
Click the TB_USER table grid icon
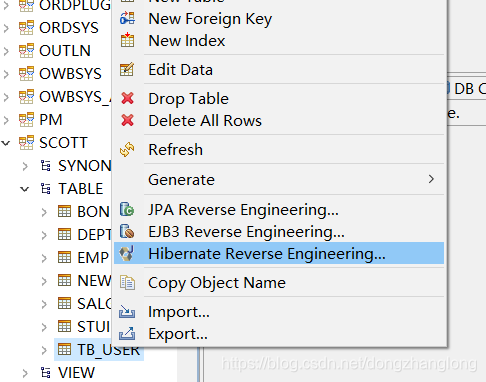click(x=64, y=350)
